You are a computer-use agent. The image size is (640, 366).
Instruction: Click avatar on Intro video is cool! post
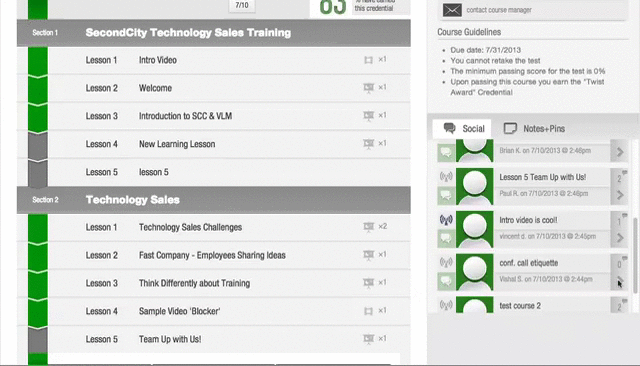click(x=475, y=229)
